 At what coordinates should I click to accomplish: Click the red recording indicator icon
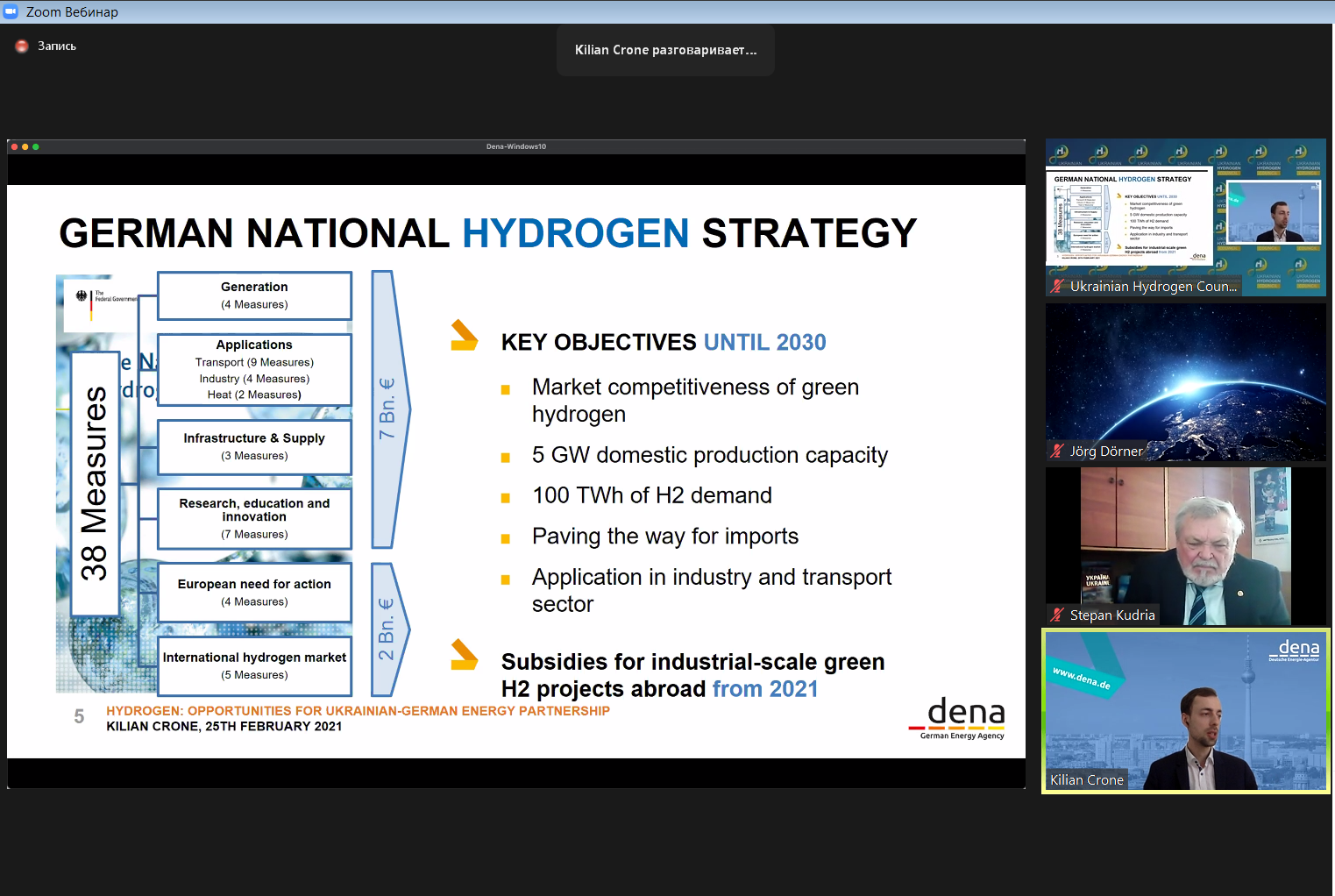22,46
